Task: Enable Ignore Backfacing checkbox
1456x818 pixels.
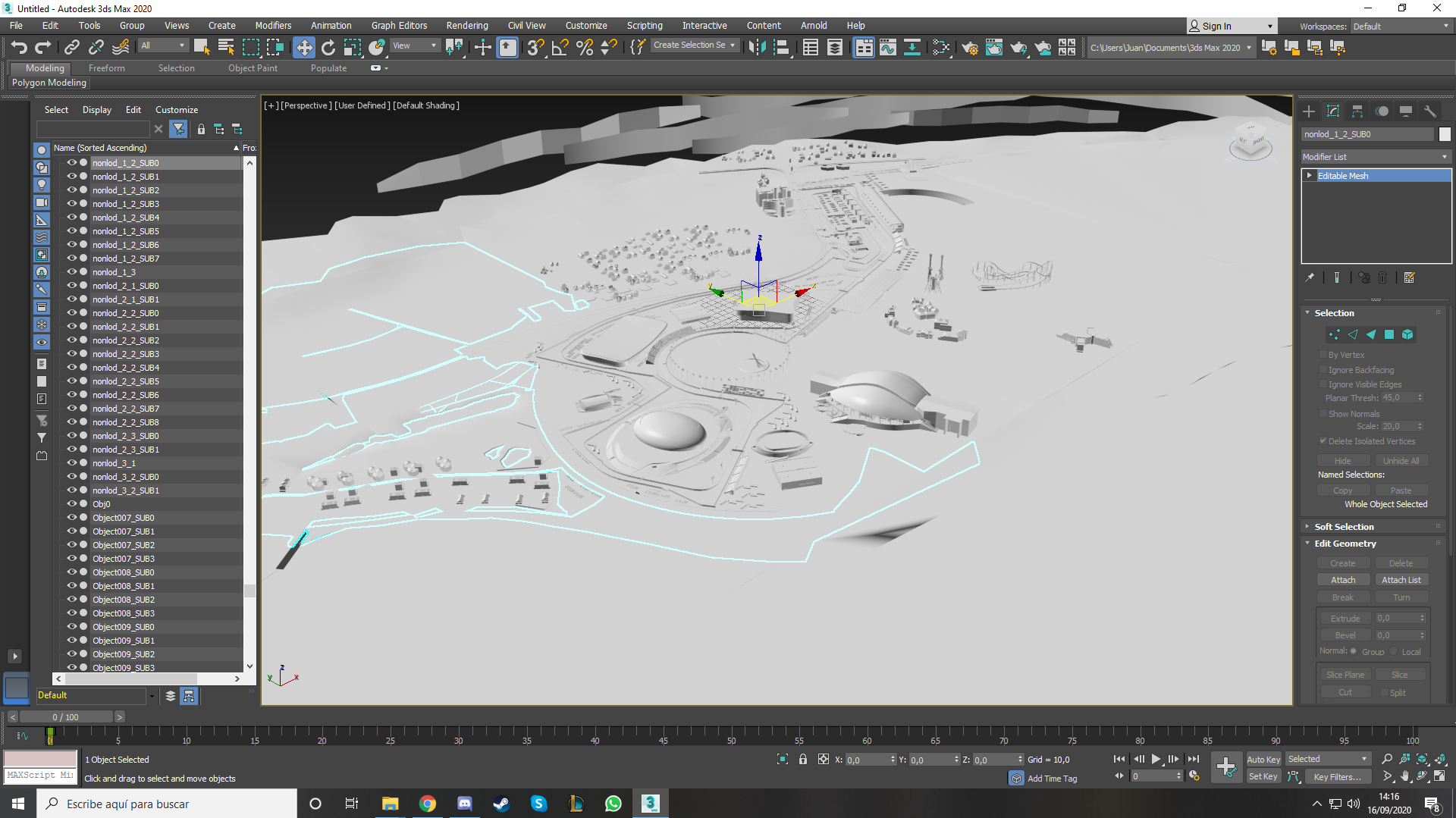Action: tap(1323, 370)
